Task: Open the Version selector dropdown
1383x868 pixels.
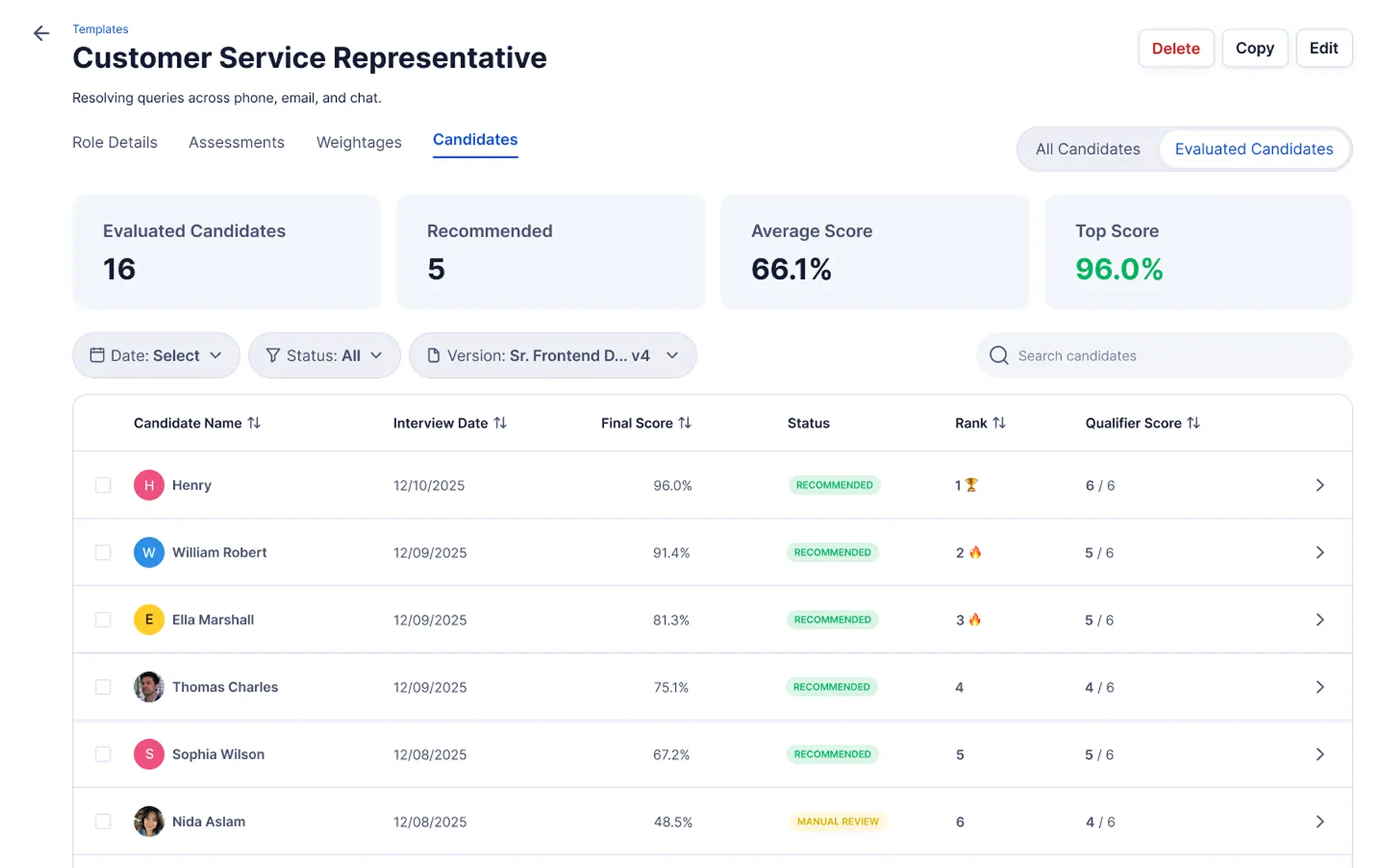Action: coord(552,356)
